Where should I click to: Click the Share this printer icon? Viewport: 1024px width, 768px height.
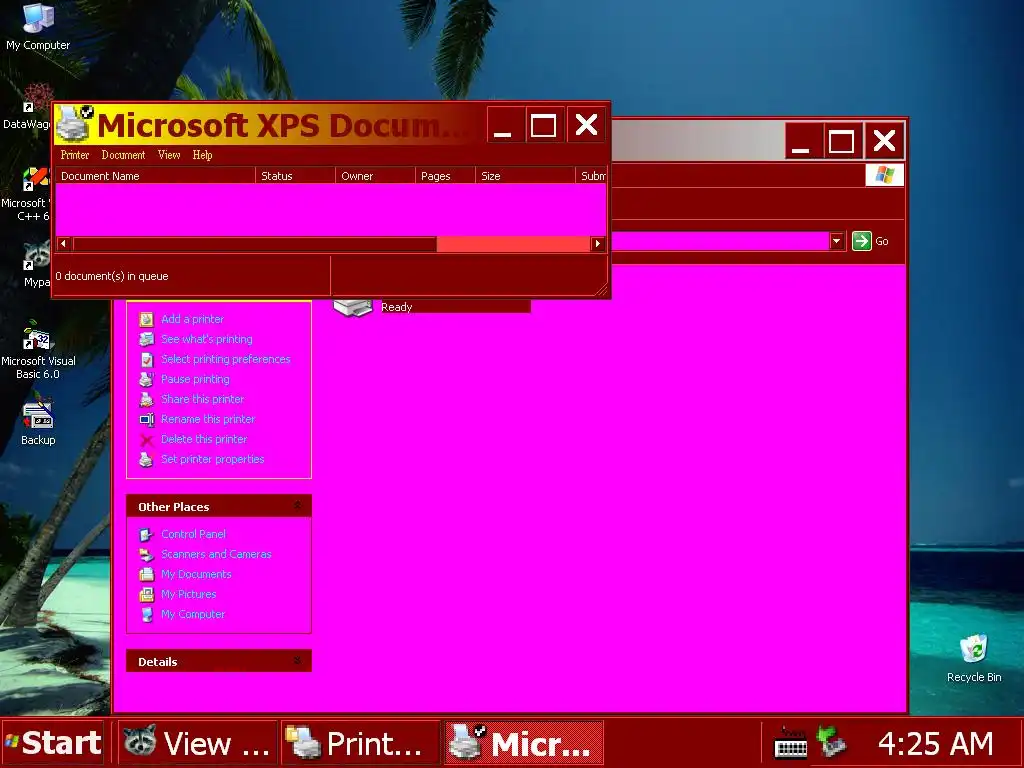(x=146, y=399)
